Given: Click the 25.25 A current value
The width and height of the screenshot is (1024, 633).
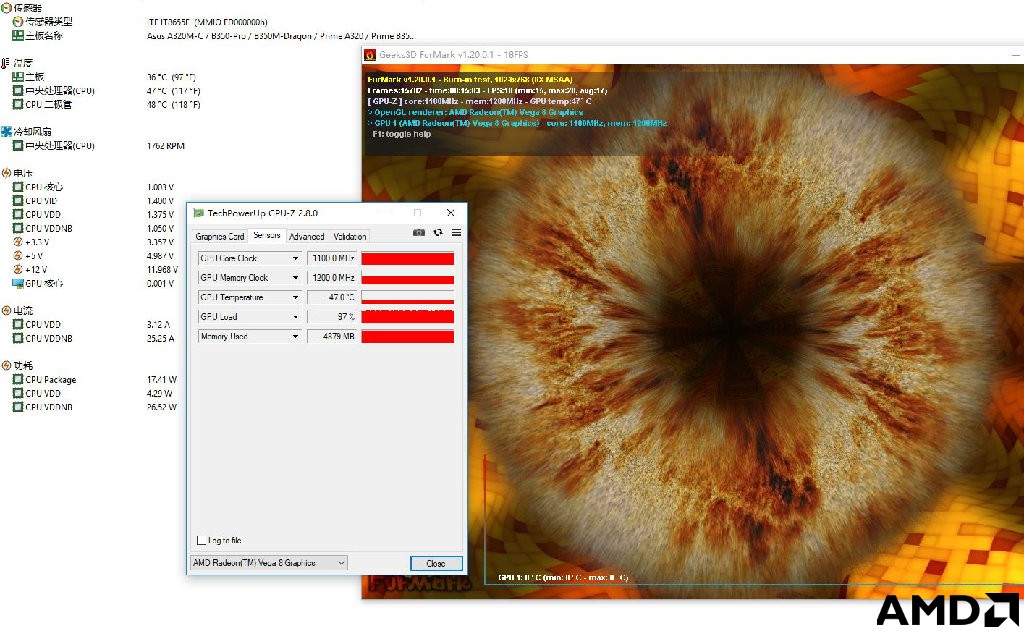Looking at the screenshot, I should 161,338.
